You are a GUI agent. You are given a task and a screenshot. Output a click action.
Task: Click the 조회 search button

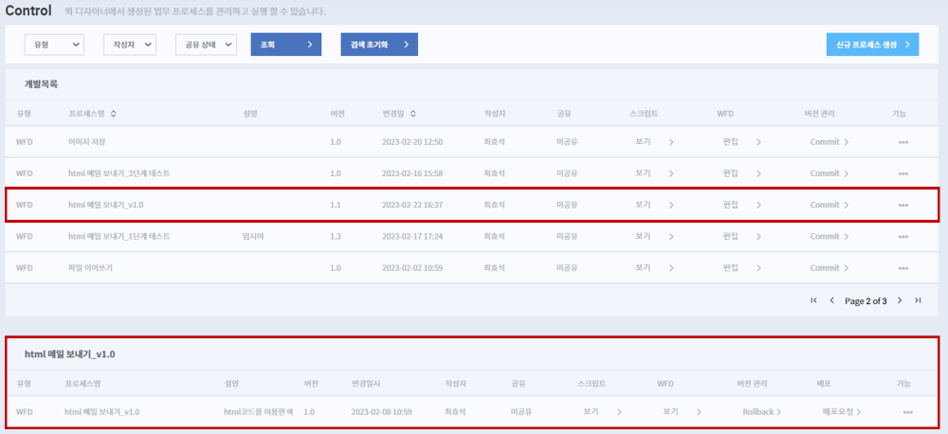286,45
